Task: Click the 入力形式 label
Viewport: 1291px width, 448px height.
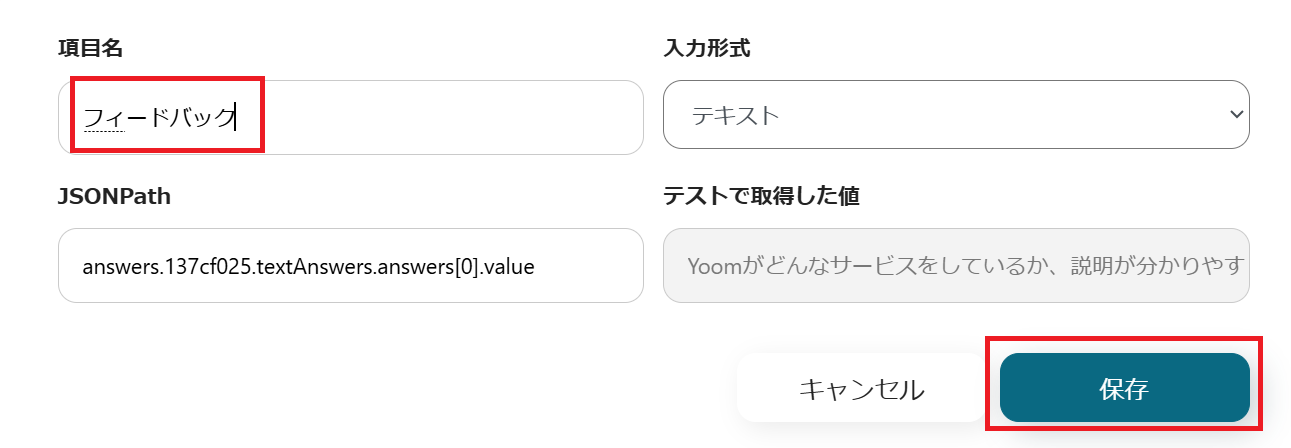Action: coord(706,48)
